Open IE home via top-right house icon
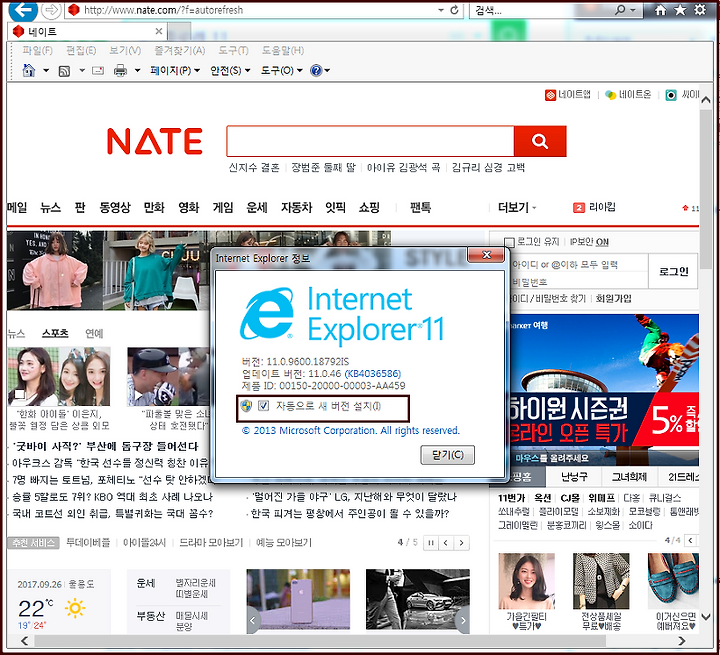This screenshot has height=655, width=720. click(x=660, y=10)
